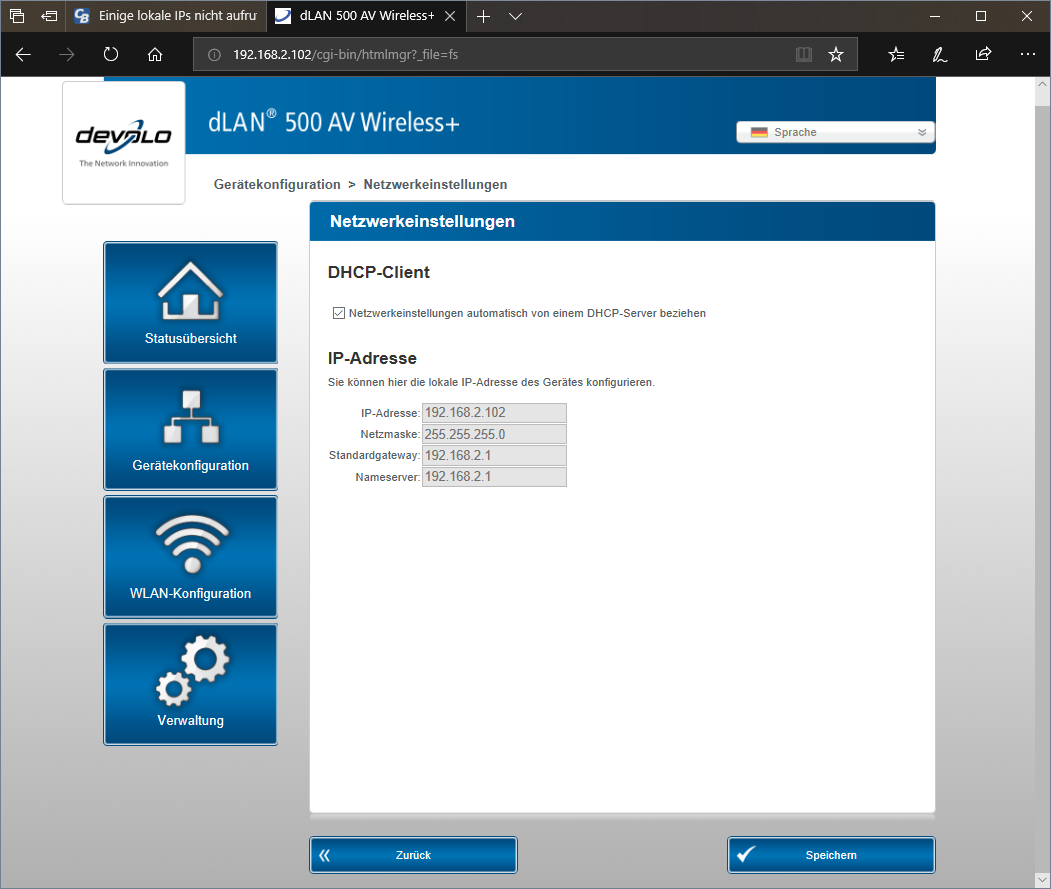Open the Statusübersicht home panel
Image resolution: width=1051 pixels, height=889 pixels.
(190, 302)
